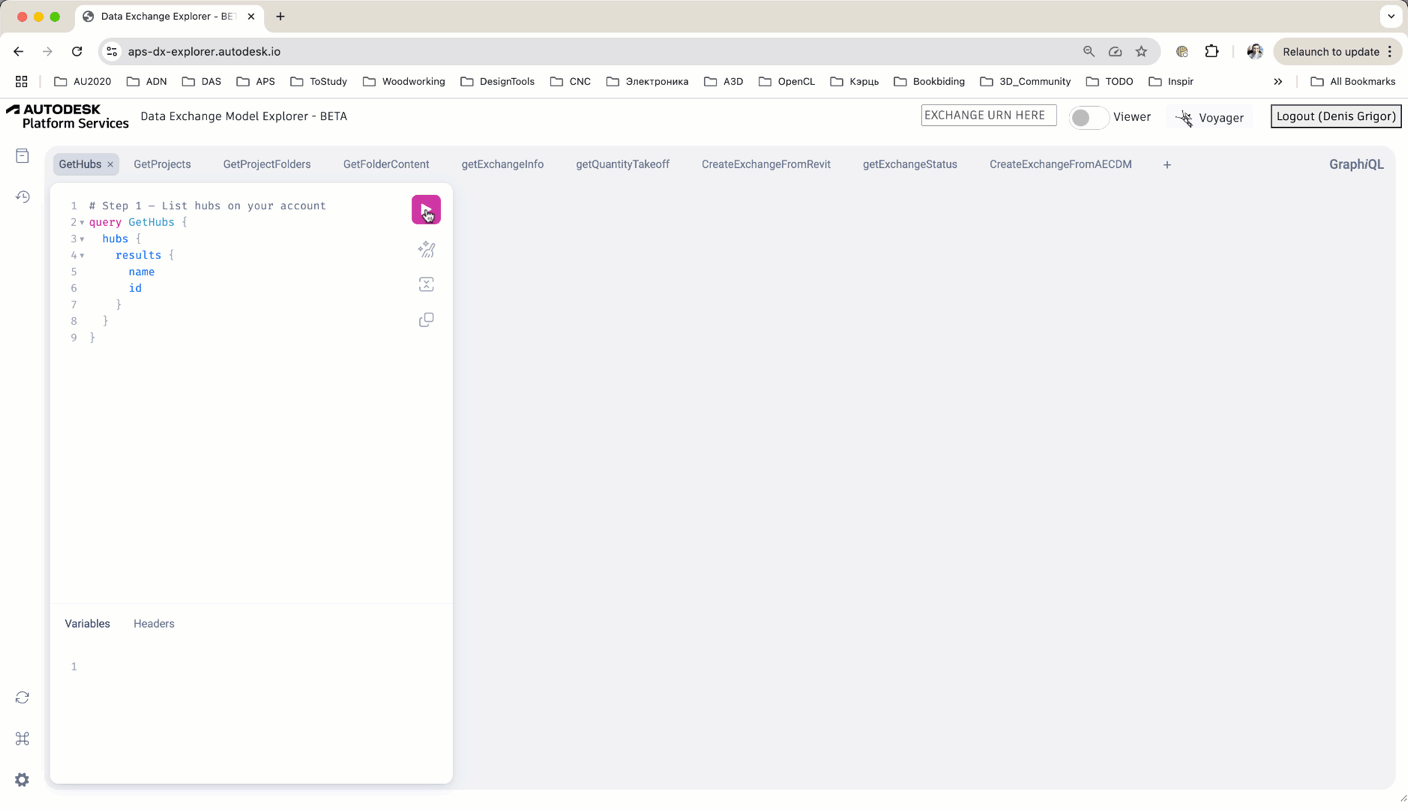Open GraphiQL settings gear
1408x810 pixels.
click(x=22, y=780)
